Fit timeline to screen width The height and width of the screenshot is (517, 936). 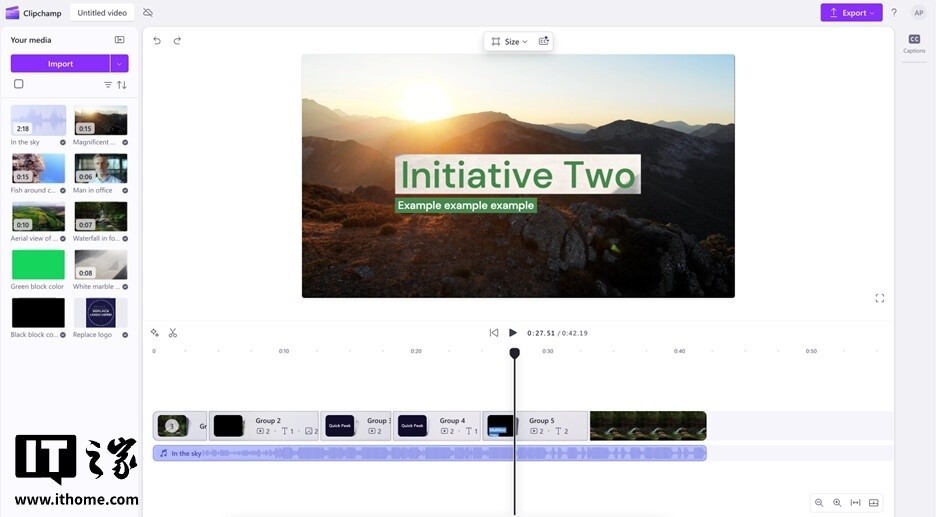click(855, 503)
